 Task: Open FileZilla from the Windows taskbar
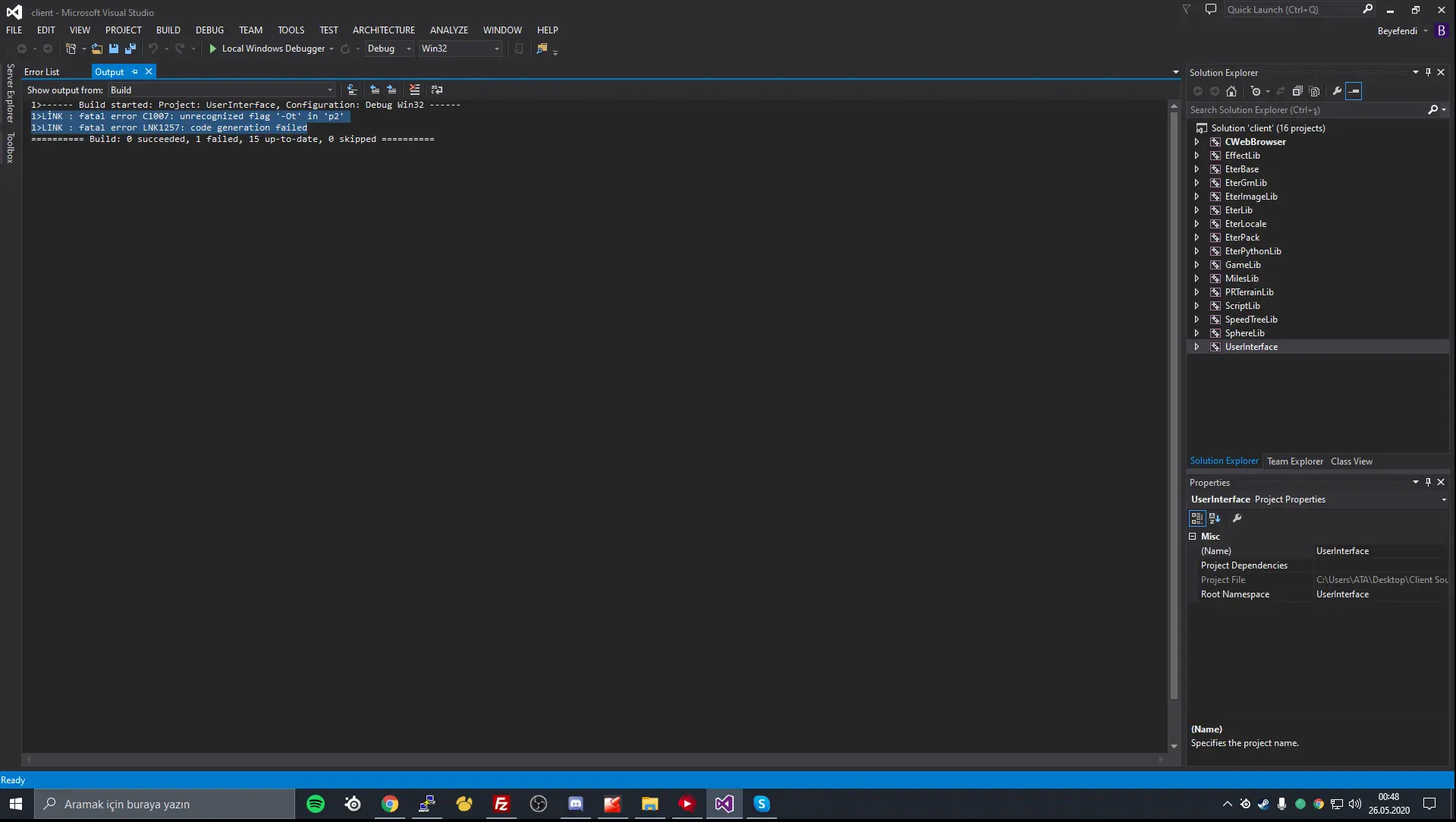click(502, 804)
